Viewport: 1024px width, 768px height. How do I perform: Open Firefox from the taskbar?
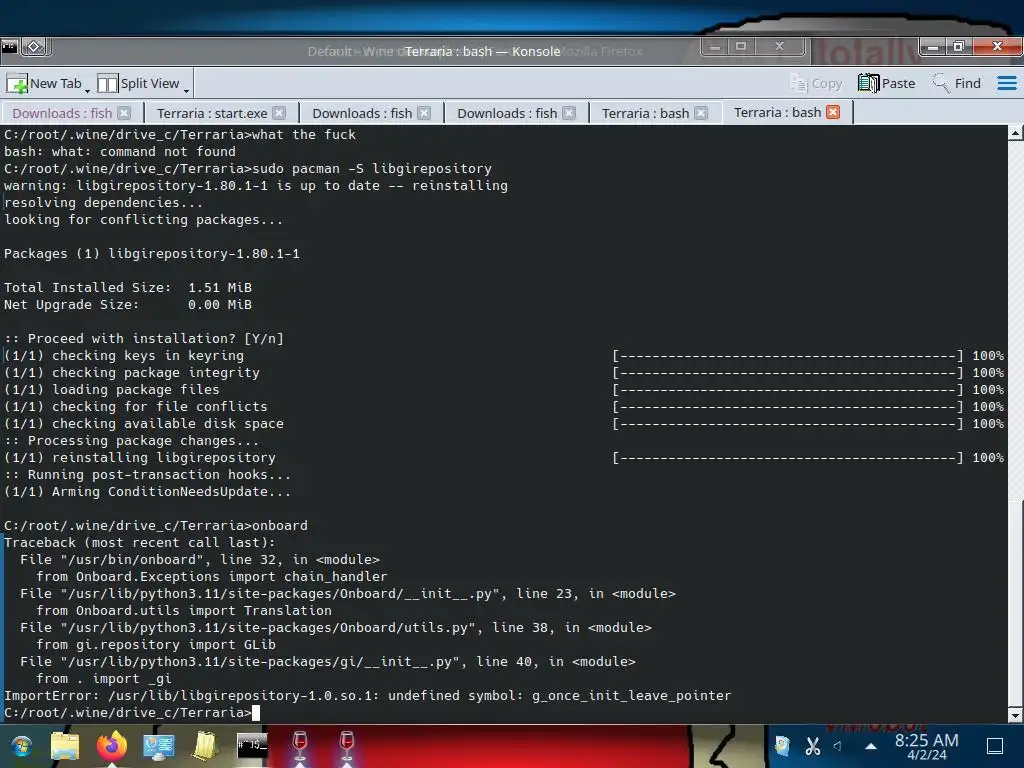(112, 745)
